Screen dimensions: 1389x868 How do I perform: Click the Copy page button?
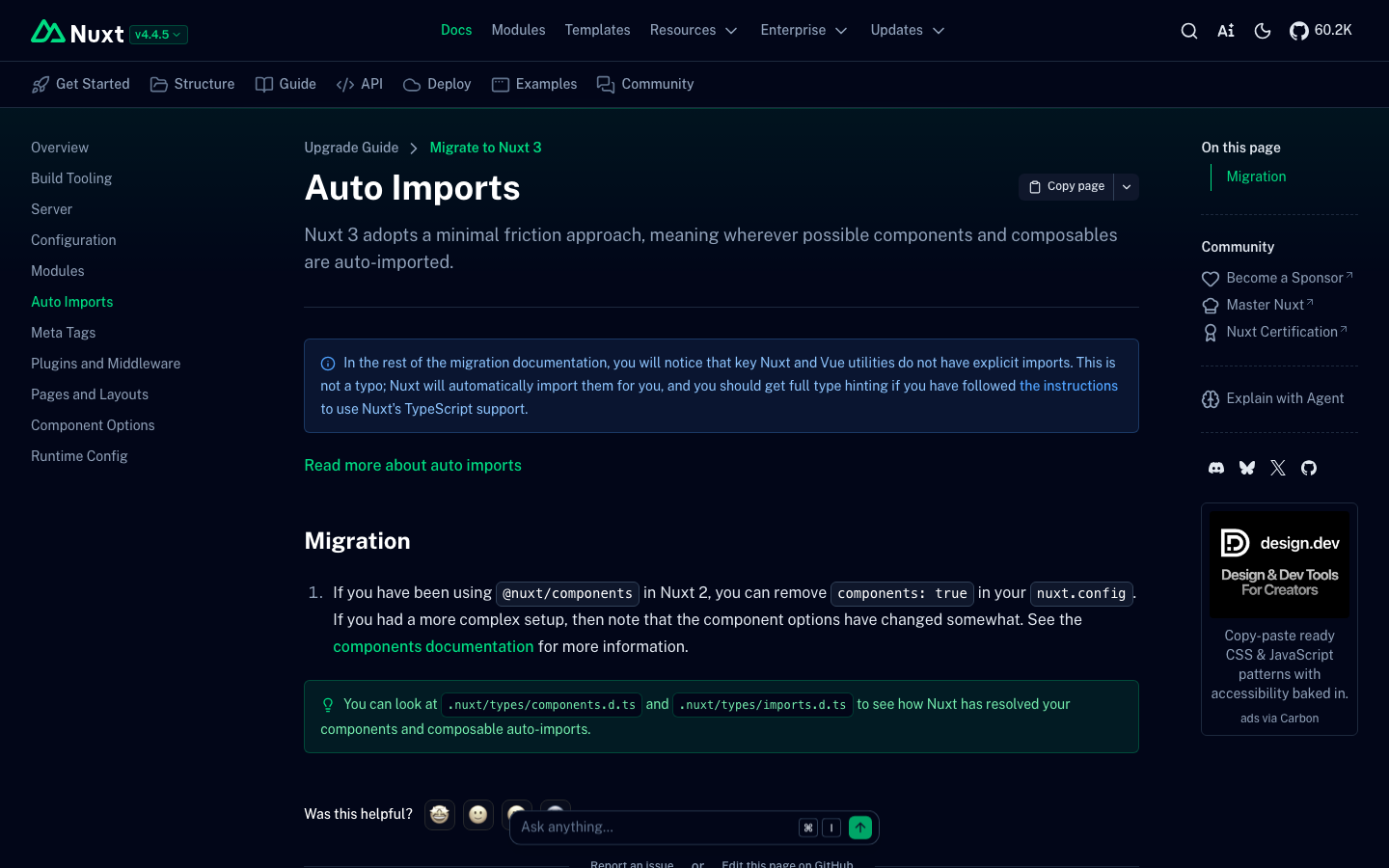(1066, 186)
